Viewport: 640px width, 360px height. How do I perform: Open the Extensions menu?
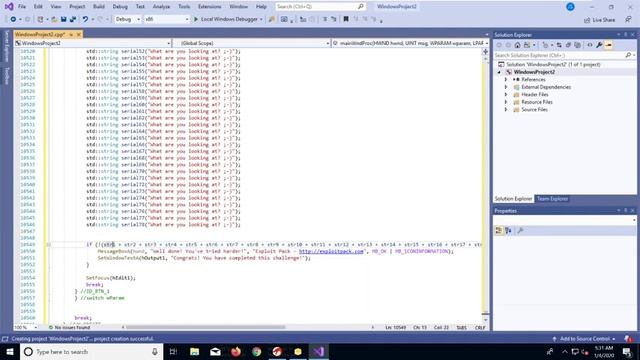209,7
